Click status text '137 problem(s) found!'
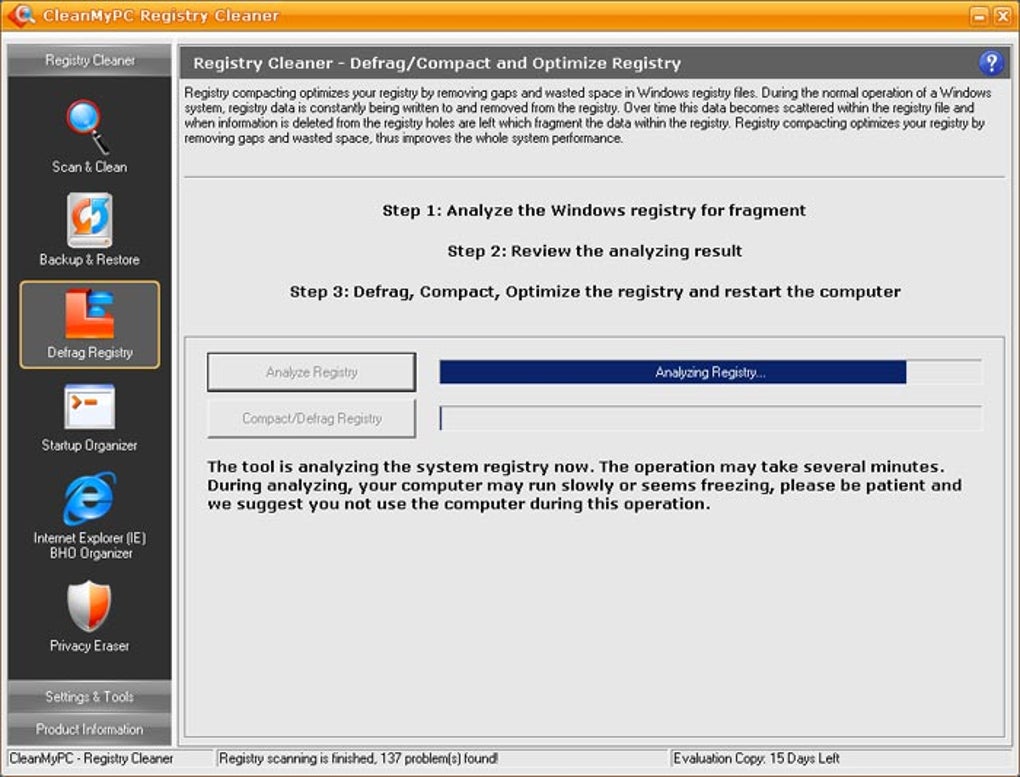The image size is (1020, 777). (439, 759)
